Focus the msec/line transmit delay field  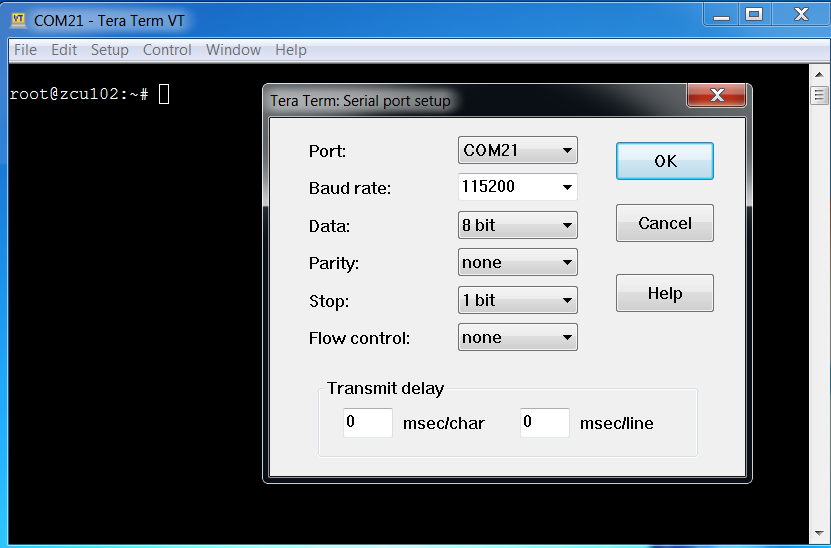pos(545,422)
